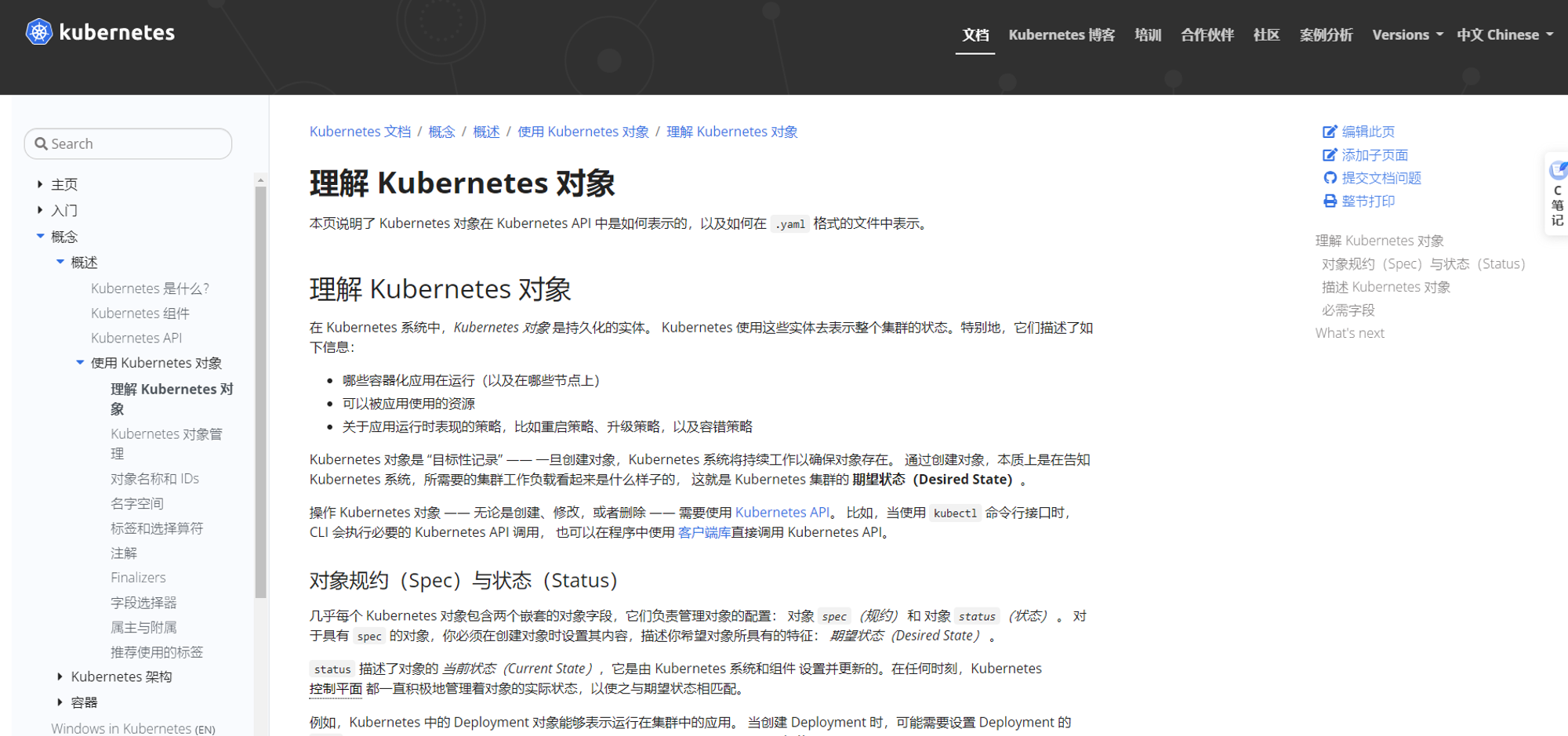This screenshot has width=1568, height=736.
Task: Click the add child page icon
Action: pos(1330,155)
